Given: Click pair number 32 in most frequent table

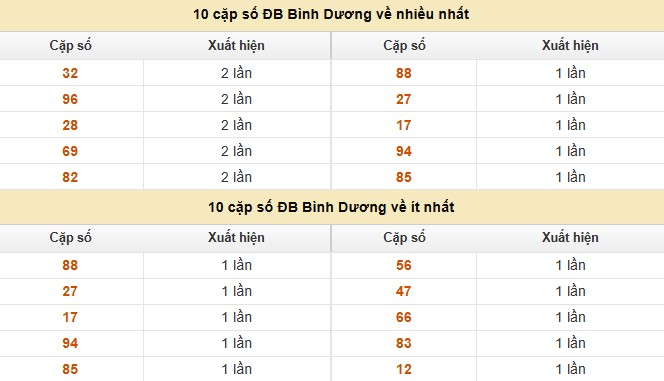Looking at the screenshot, I should click(70, 73).
